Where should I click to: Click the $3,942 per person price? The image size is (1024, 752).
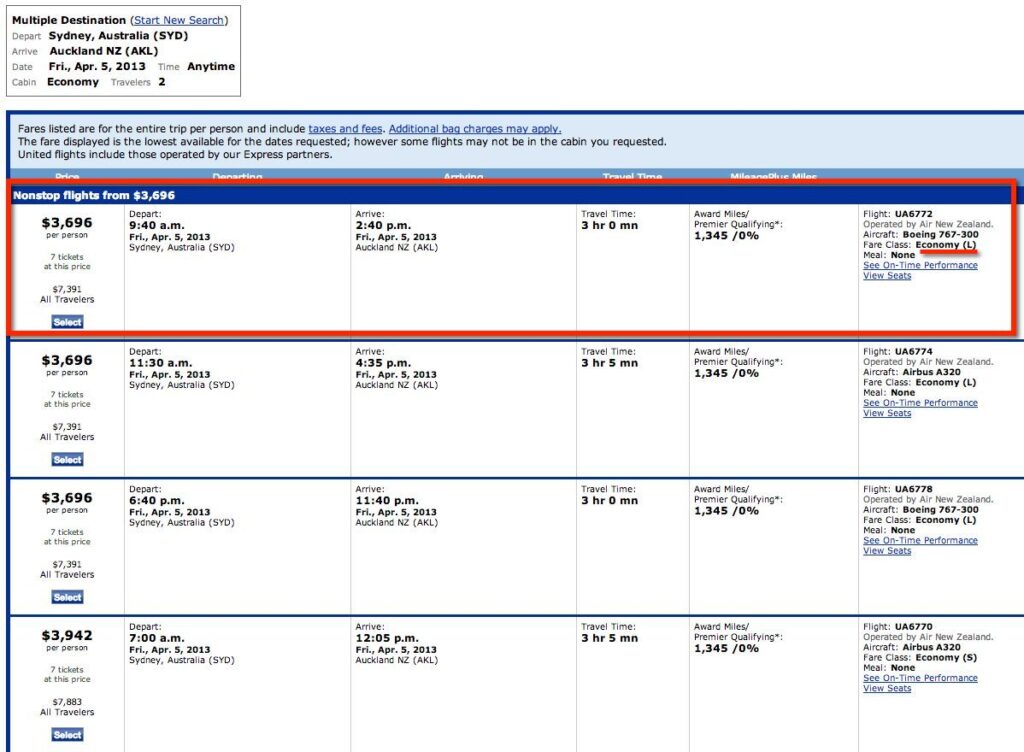point(67,635)
